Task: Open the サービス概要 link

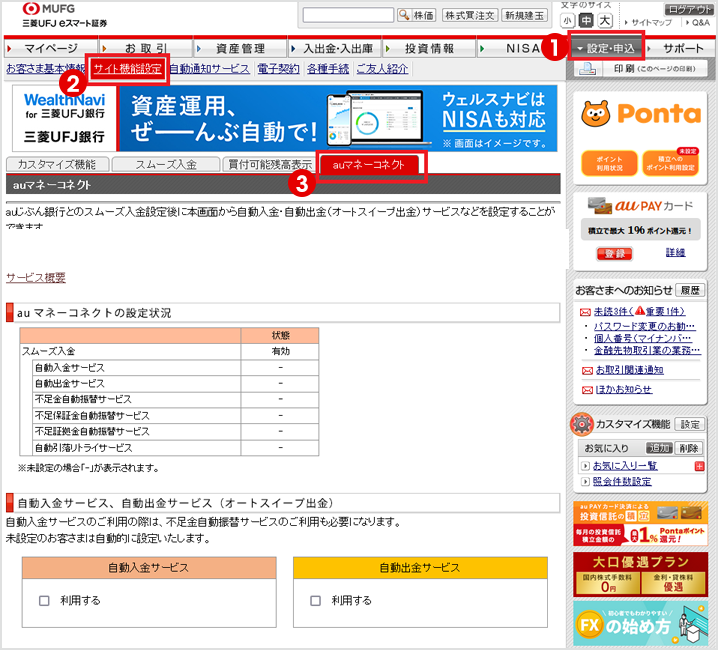Action: [x=36, y=278]
